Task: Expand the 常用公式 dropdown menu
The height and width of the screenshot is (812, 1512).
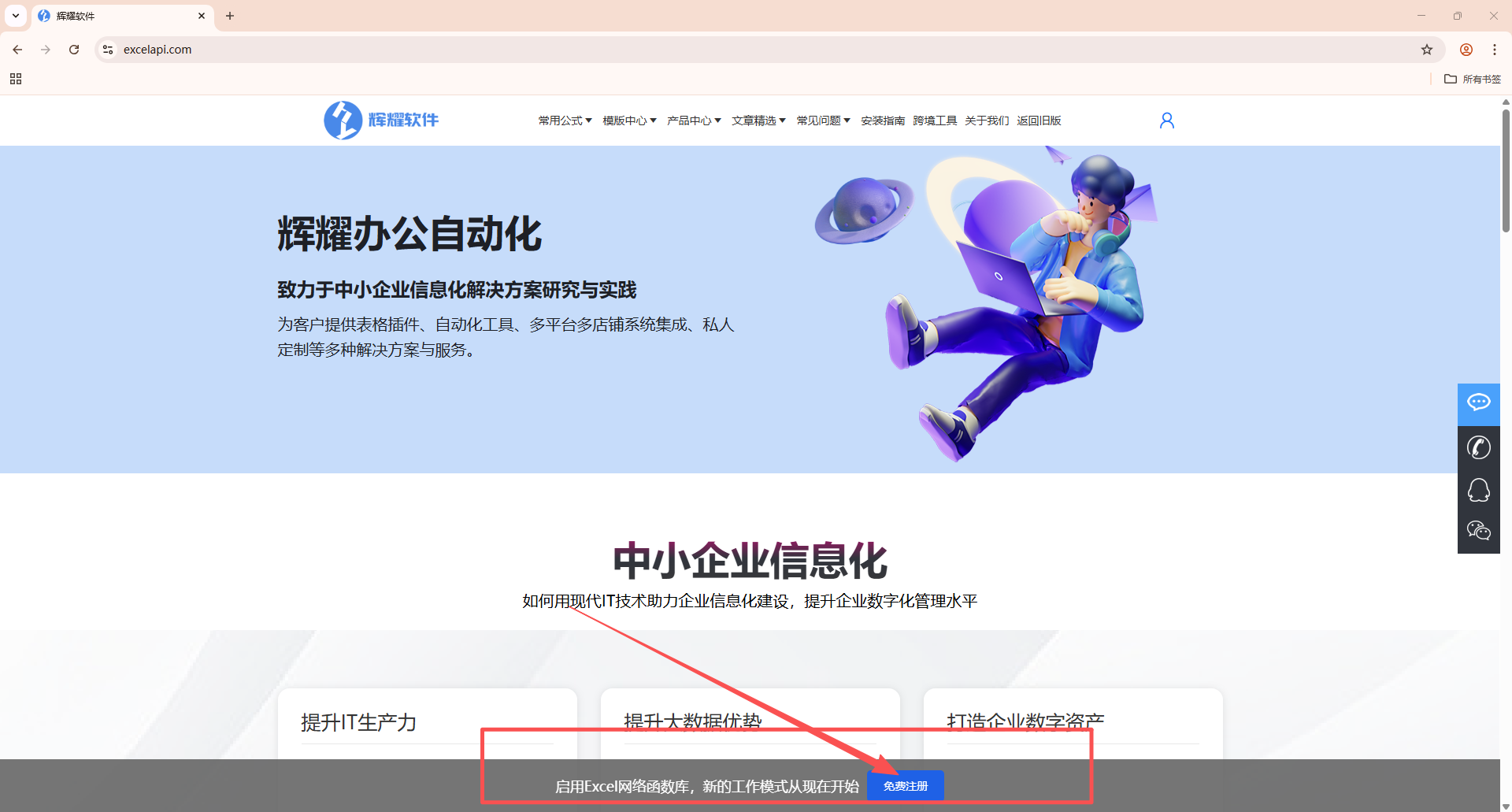Action: (565, 121)
